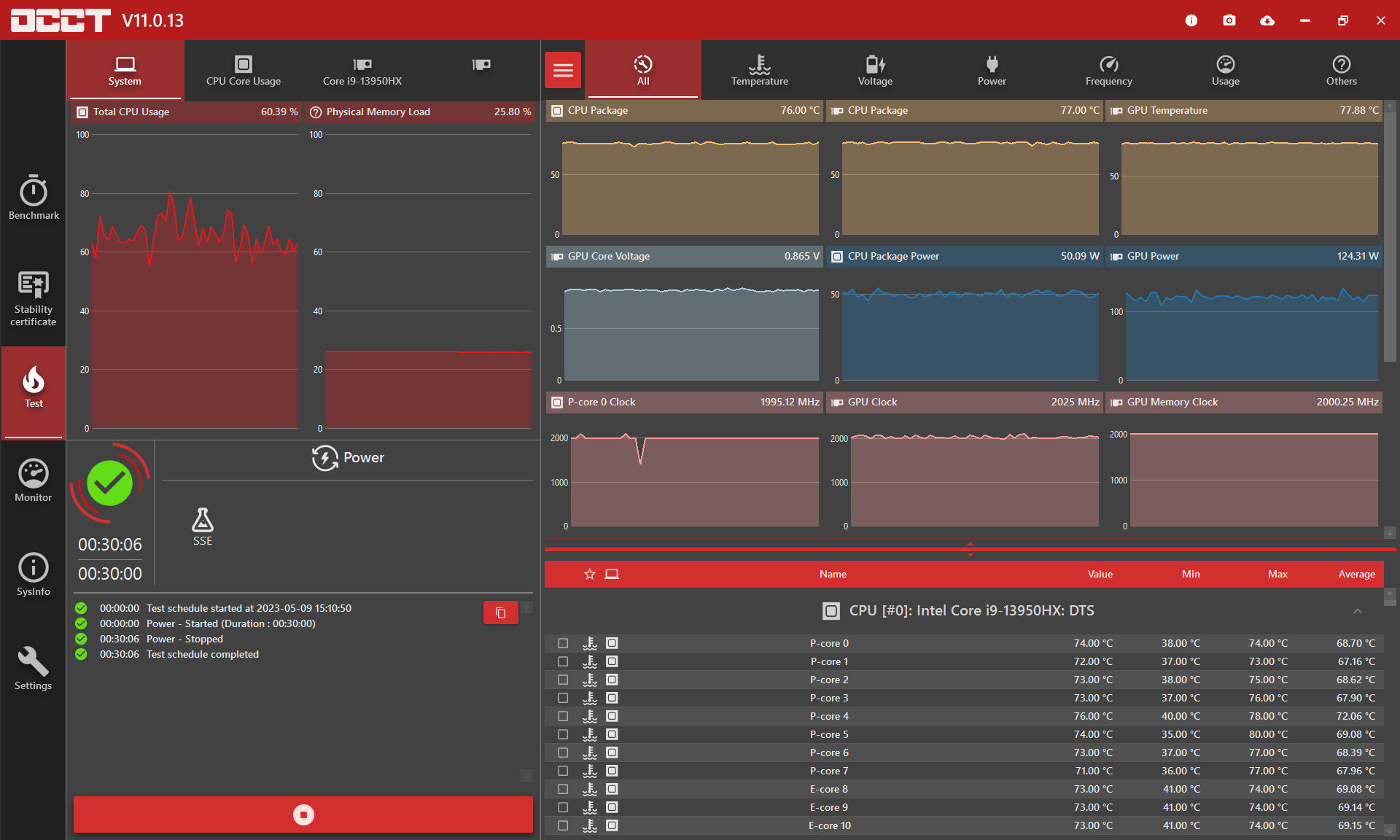This screenshot has width=1400, height=840.
Task: Sort sensors by the Average column
Action: click(x=1356, y=574)
